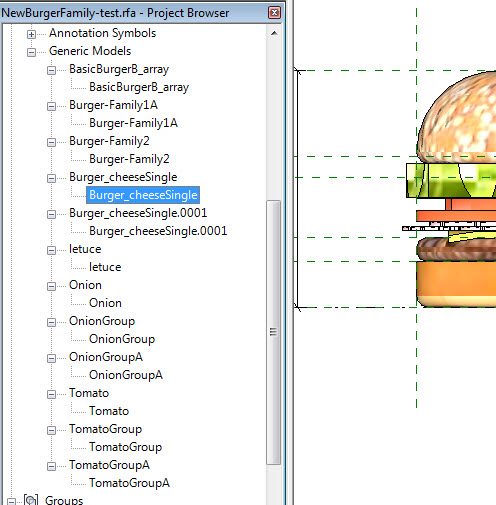496x505 pixels.
Task: Select the highlighted Burger_cheeseSingle type
Action: tap(143, 195)
